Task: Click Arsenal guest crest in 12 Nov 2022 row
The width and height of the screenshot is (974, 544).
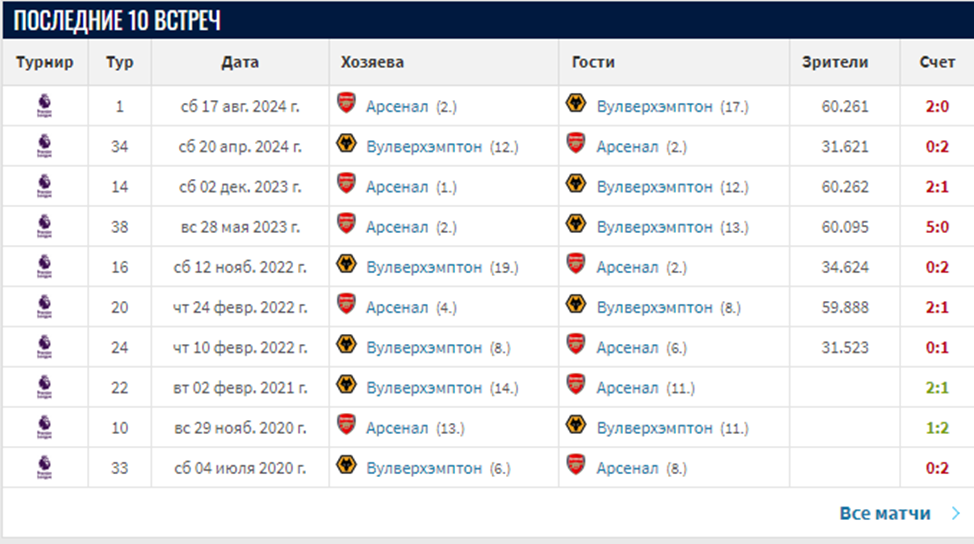Action: click(576, 265)
